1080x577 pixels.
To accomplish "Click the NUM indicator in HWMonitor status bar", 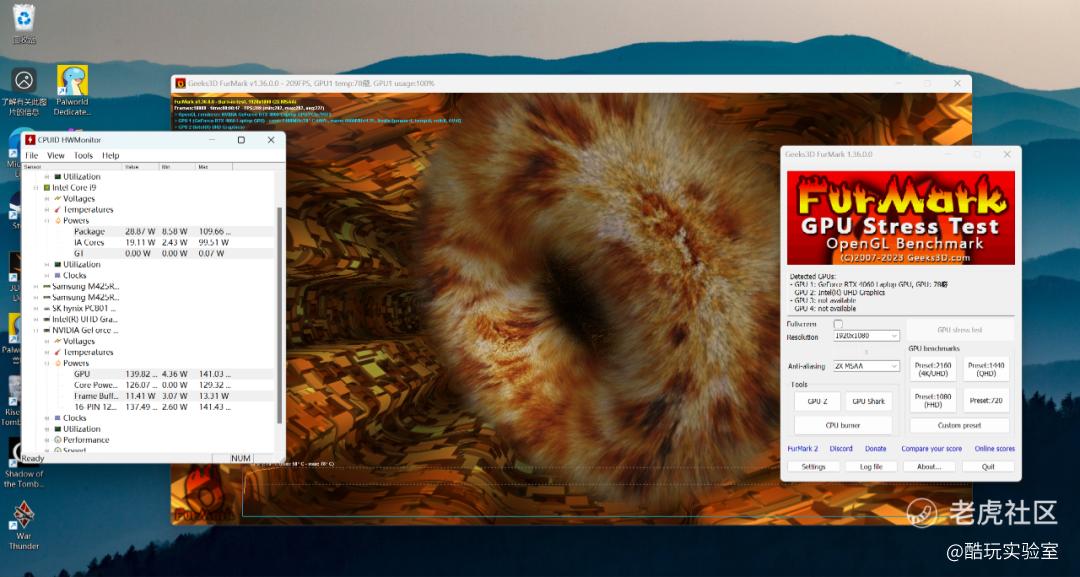I will tap(241, 458).
